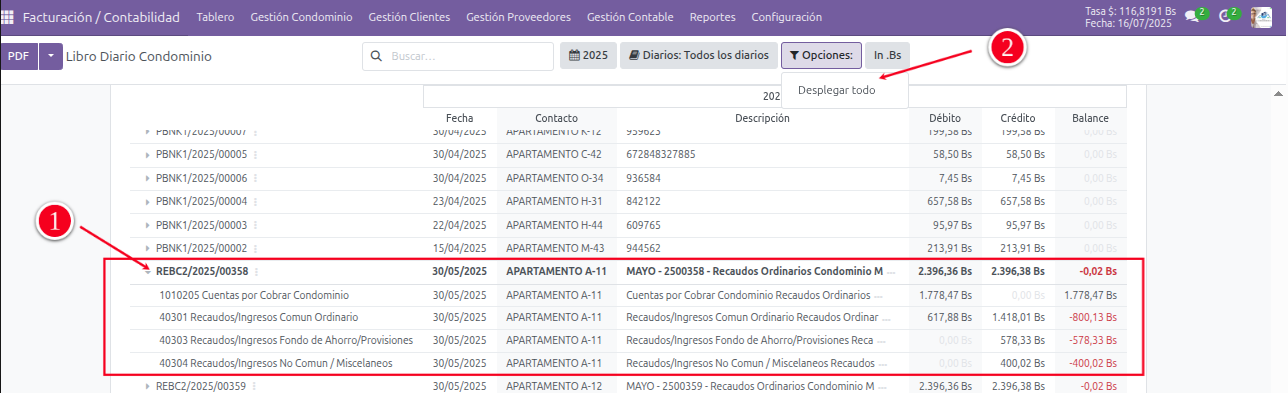Open the user avatar menu
The height and width of the screenshot is (393, 1288).
1261,17
